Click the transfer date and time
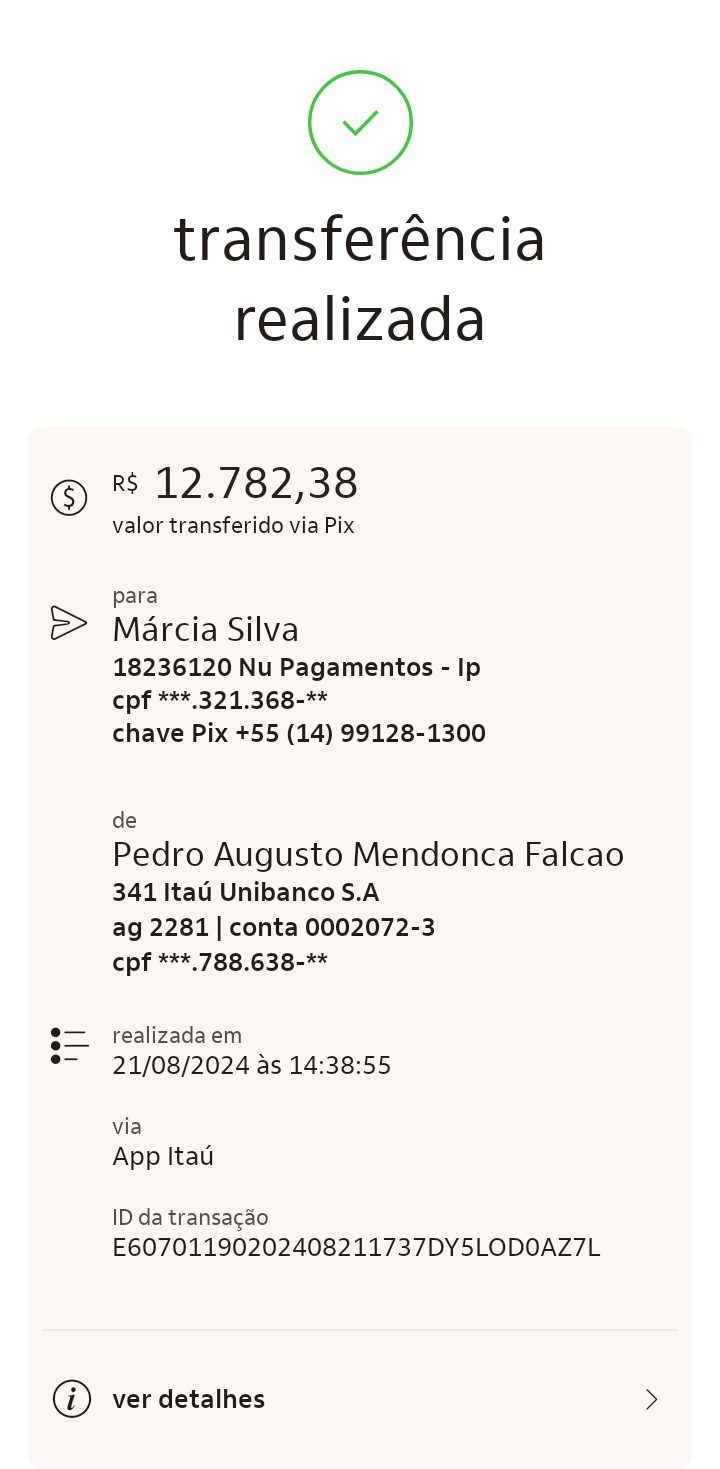Screen dimensions: 720x1469 (x=252, y=1066)
